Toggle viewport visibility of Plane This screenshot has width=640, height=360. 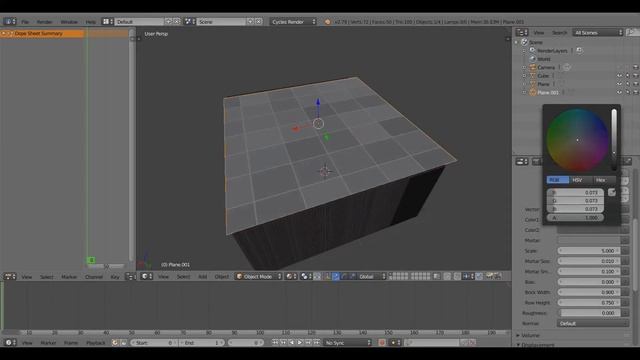[x=619, y=84]
